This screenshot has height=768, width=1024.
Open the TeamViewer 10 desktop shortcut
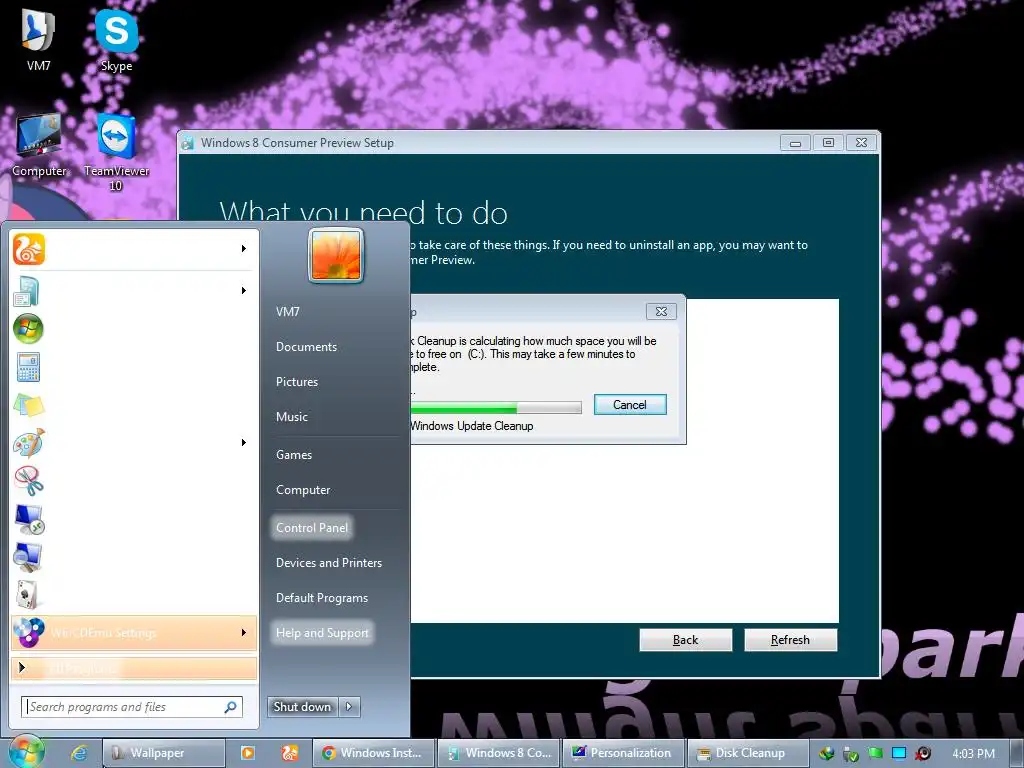coord(116,152)
